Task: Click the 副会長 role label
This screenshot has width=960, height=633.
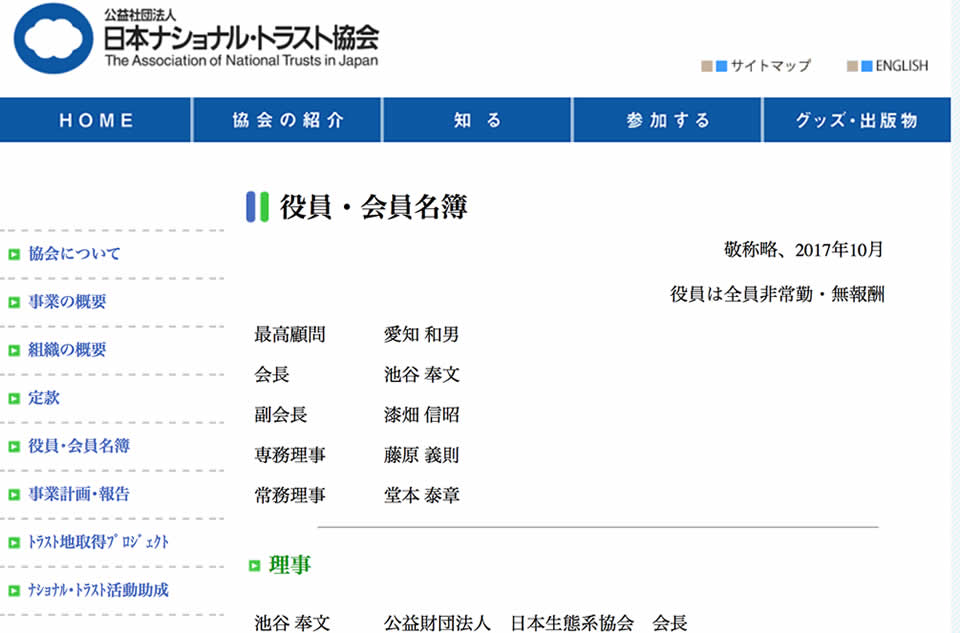Action: coord(281,414)
